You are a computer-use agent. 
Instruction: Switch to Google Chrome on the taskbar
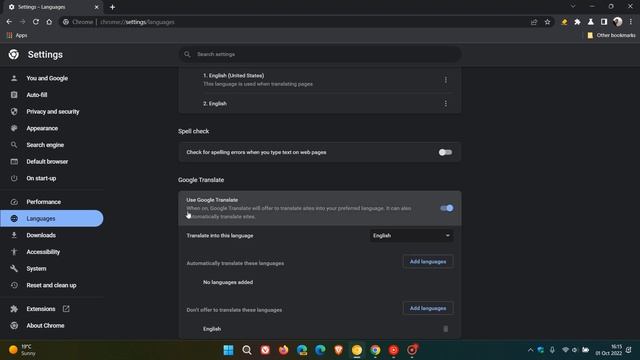[x=375, y=350]
